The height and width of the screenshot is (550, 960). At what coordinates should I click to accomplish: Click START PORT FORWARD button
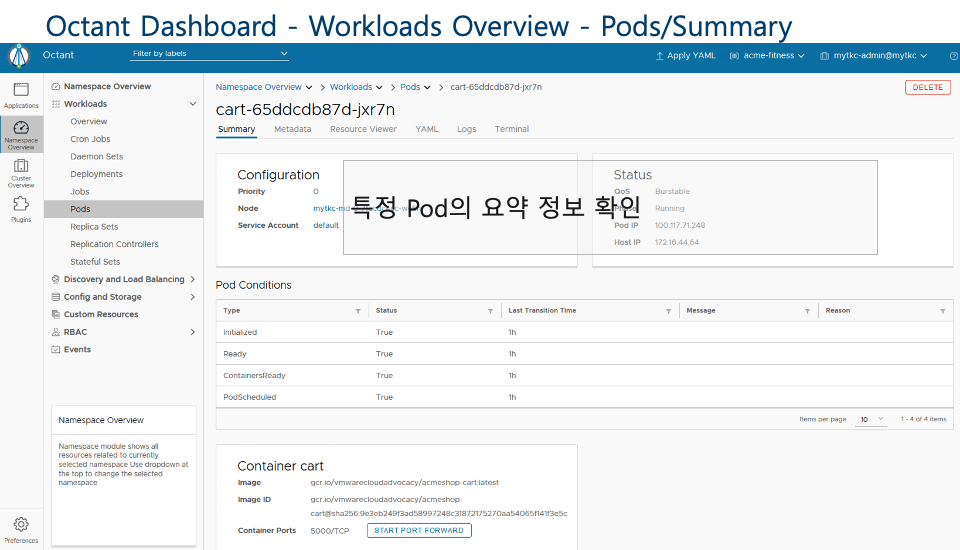419,530
